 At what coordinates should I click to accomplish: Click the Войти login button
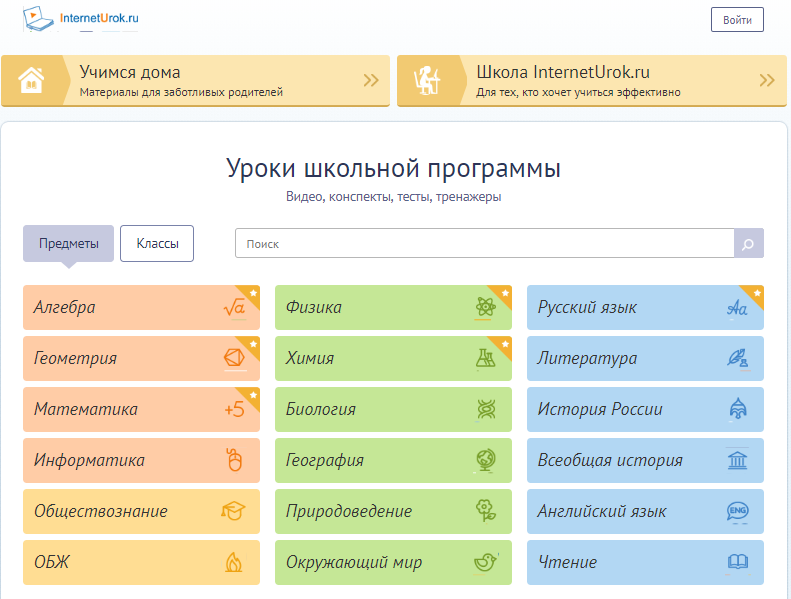[737, 20]
